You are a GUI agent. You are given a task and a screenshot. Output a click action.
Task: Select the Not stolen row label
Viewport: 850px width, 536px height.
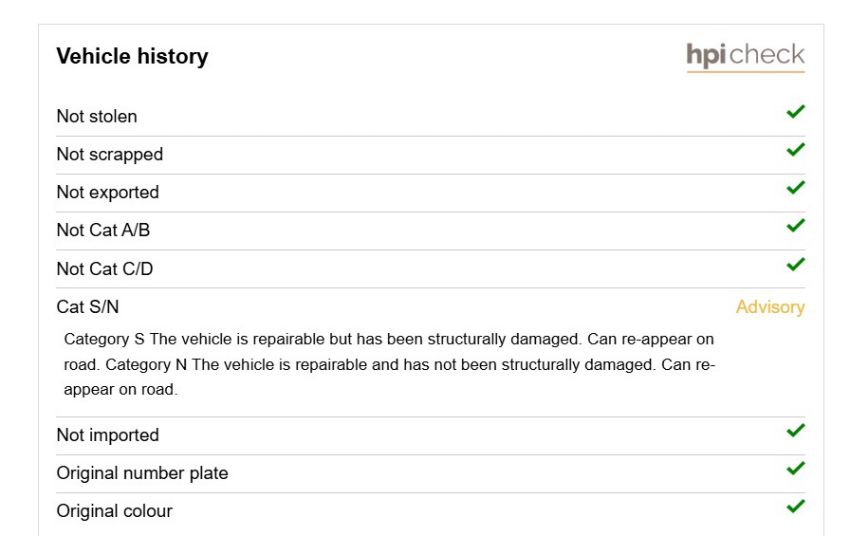(x=97, y=117)
